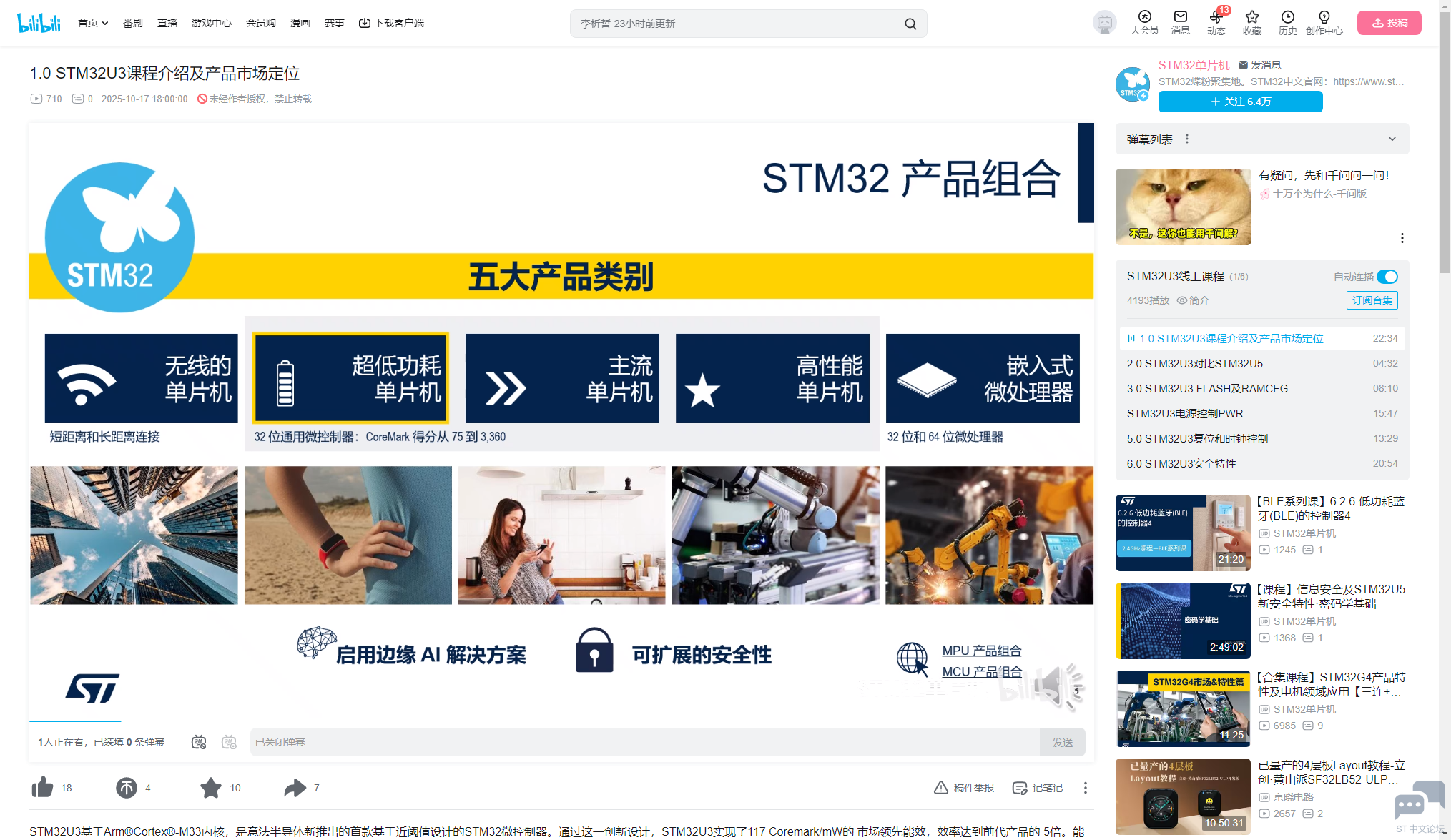Open 4层板Layout教程 video thumbnail
Image resolution: width=1451 pixels, height=840 pixels.
click(x=1183, y=796)
